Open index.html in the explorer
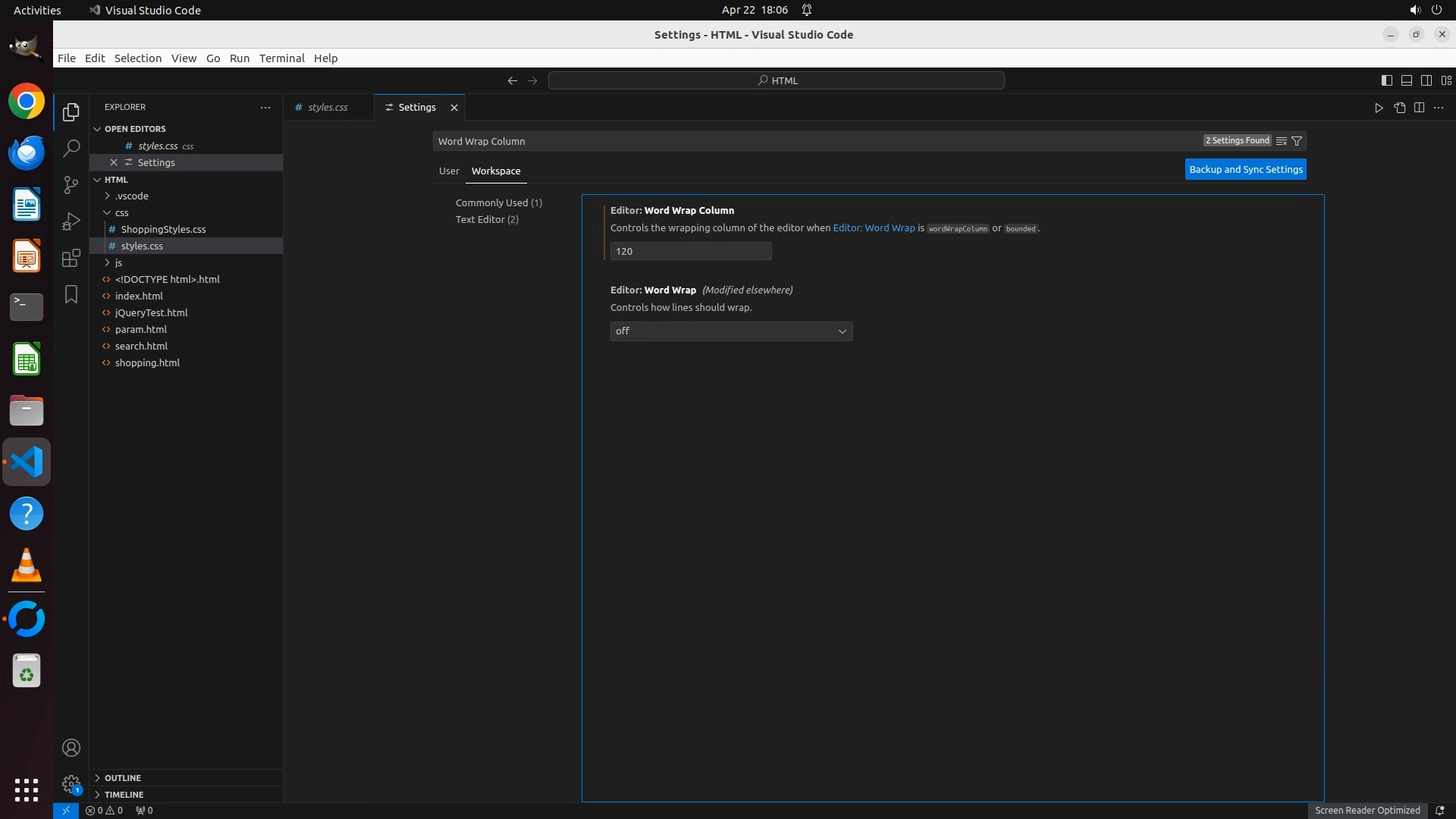 [139, 296]
